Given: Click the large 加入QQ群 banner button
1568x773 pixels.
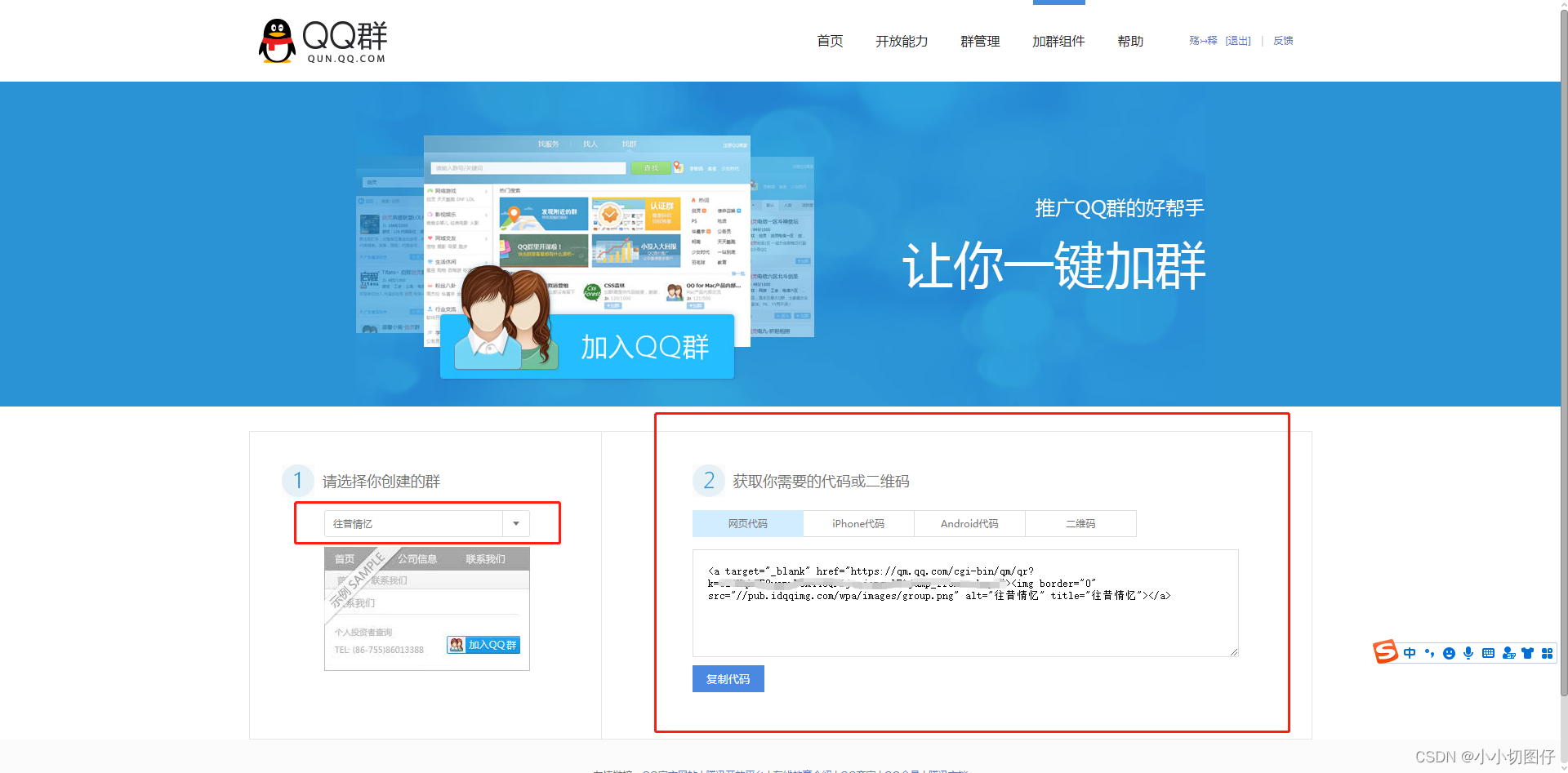Looking at the screenshot, I should (587, 347).
